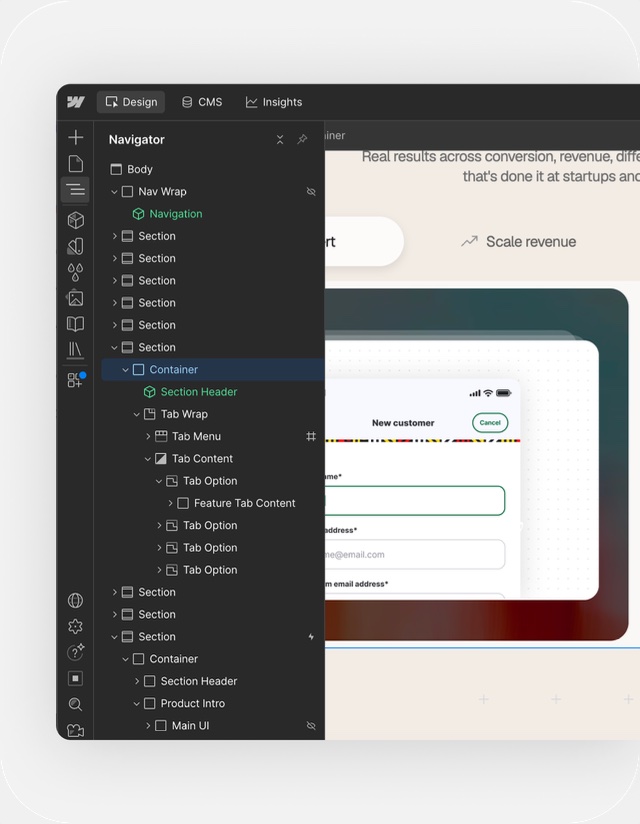This screenshot has width=640, height=824.
Task: Collapse the Tab Wrap chevron
Action: coord(137,414)
